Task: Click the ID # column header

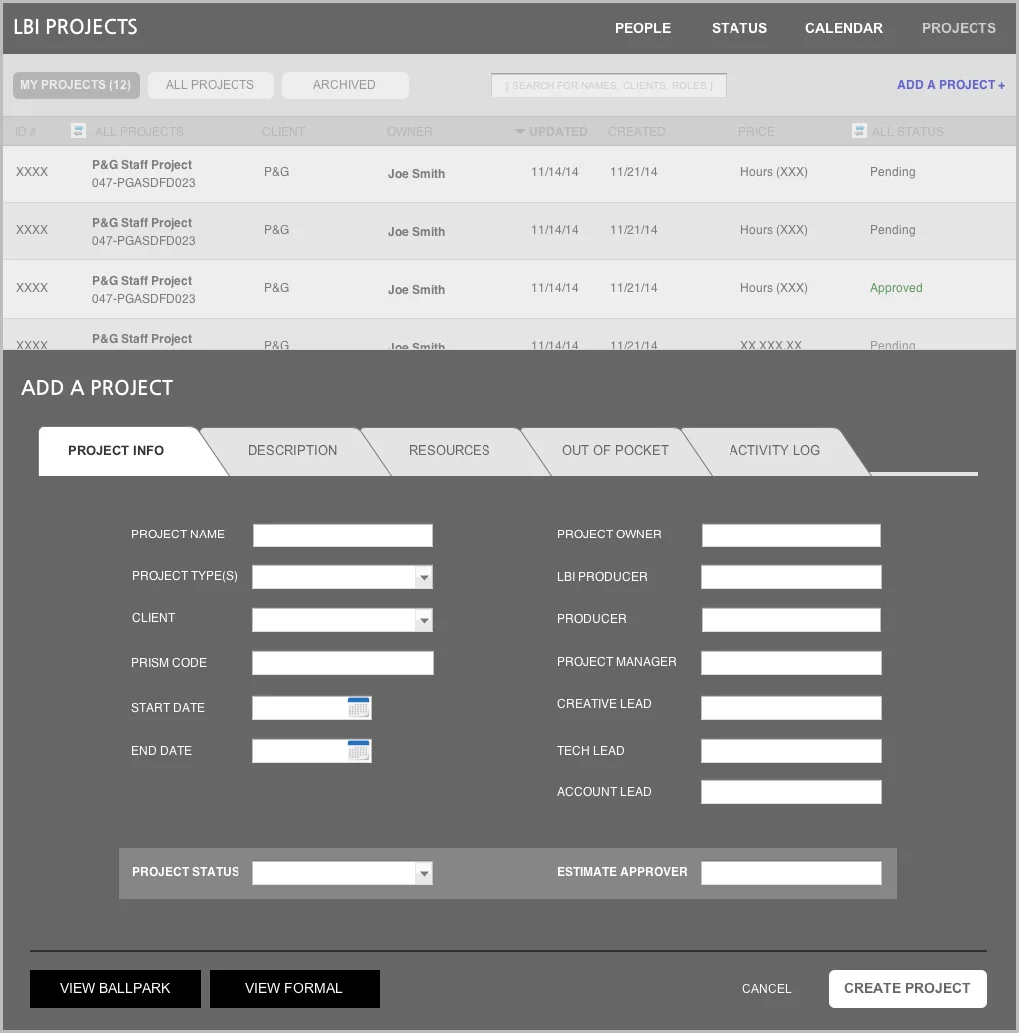Action: click(26, 132)
